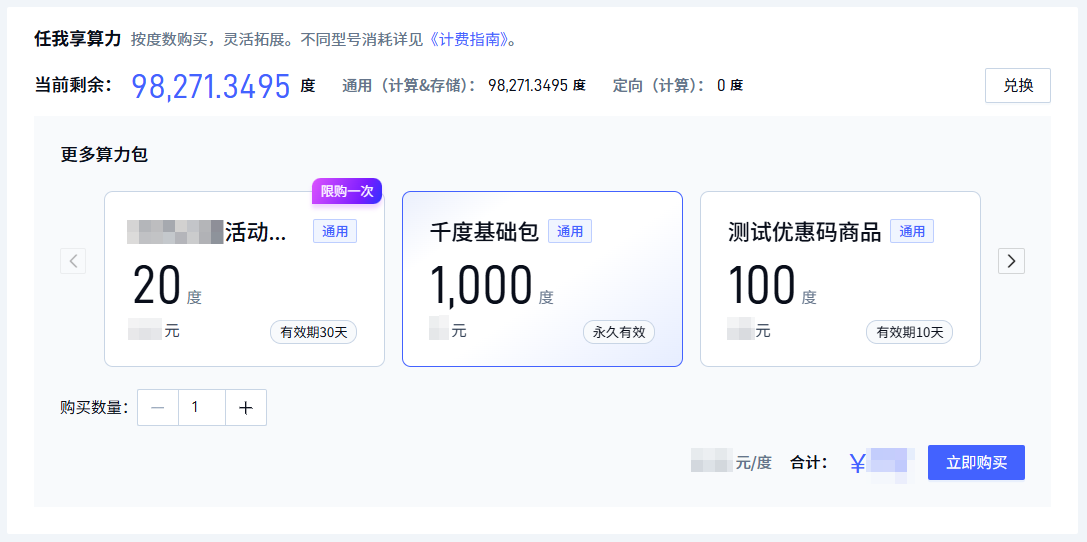Click the 有效期10天 validity label
Image resolution: width=1087 pixels, height=542 pixels.
909,332
